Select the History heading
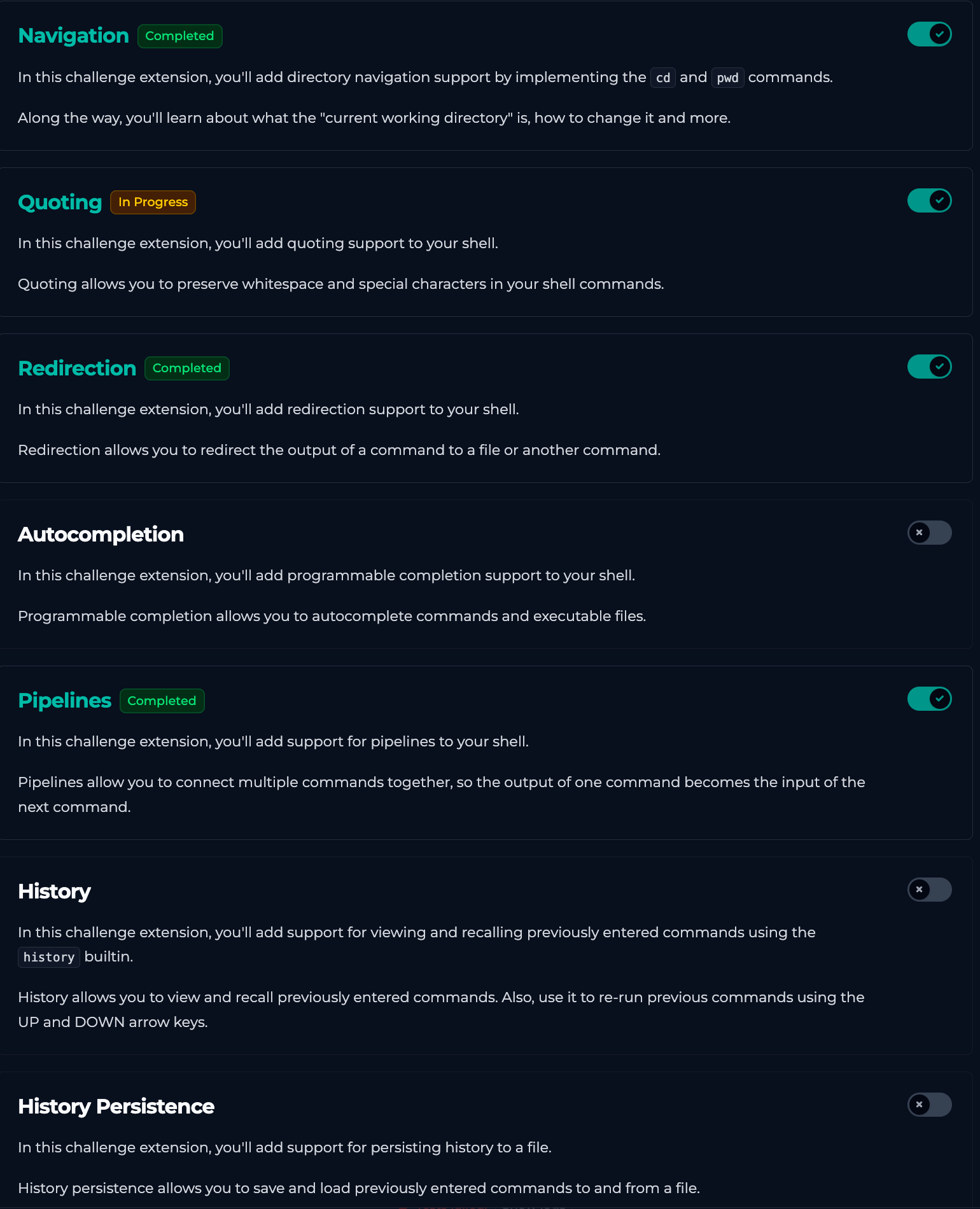This screenshot has height=1209, width=980. coord(54,891)
